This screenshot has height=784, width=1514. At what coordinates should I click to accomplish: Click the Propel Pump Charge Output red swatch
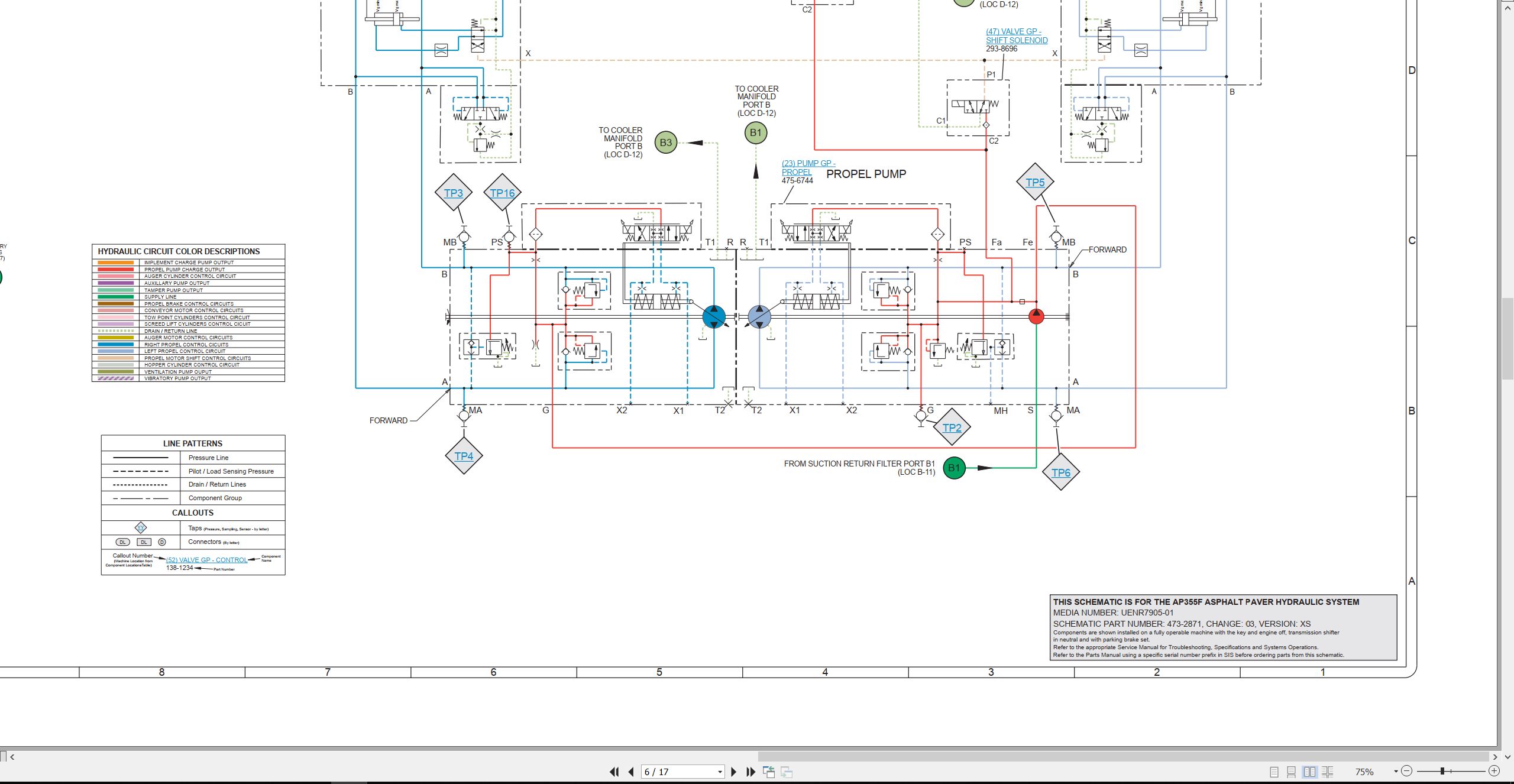115,269
